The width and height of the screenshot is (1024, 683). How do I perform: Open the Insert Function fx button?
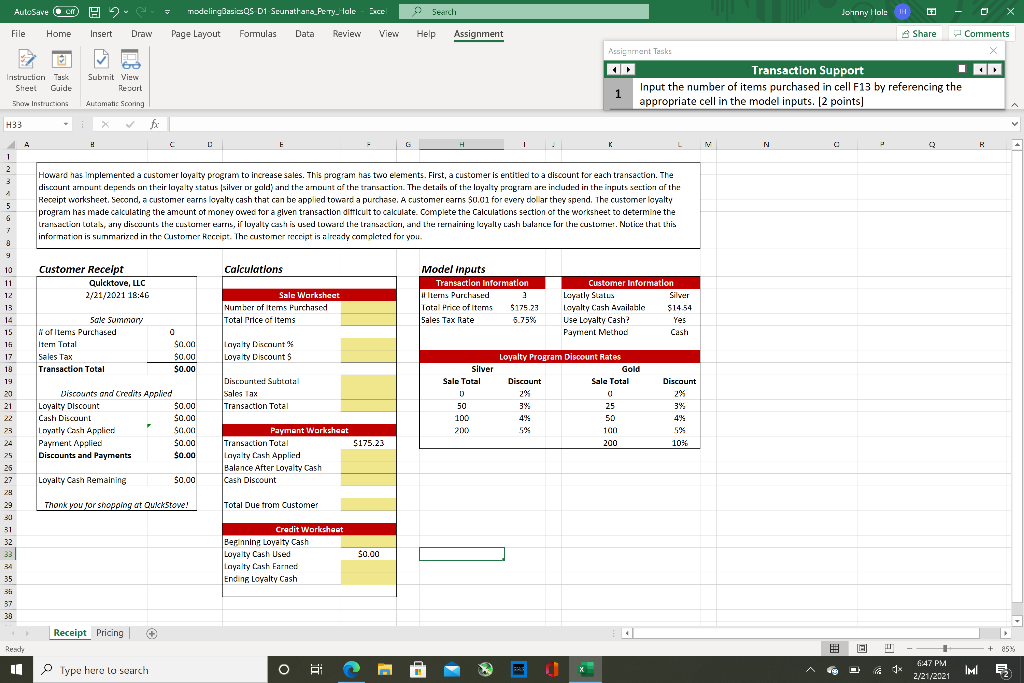154,124
